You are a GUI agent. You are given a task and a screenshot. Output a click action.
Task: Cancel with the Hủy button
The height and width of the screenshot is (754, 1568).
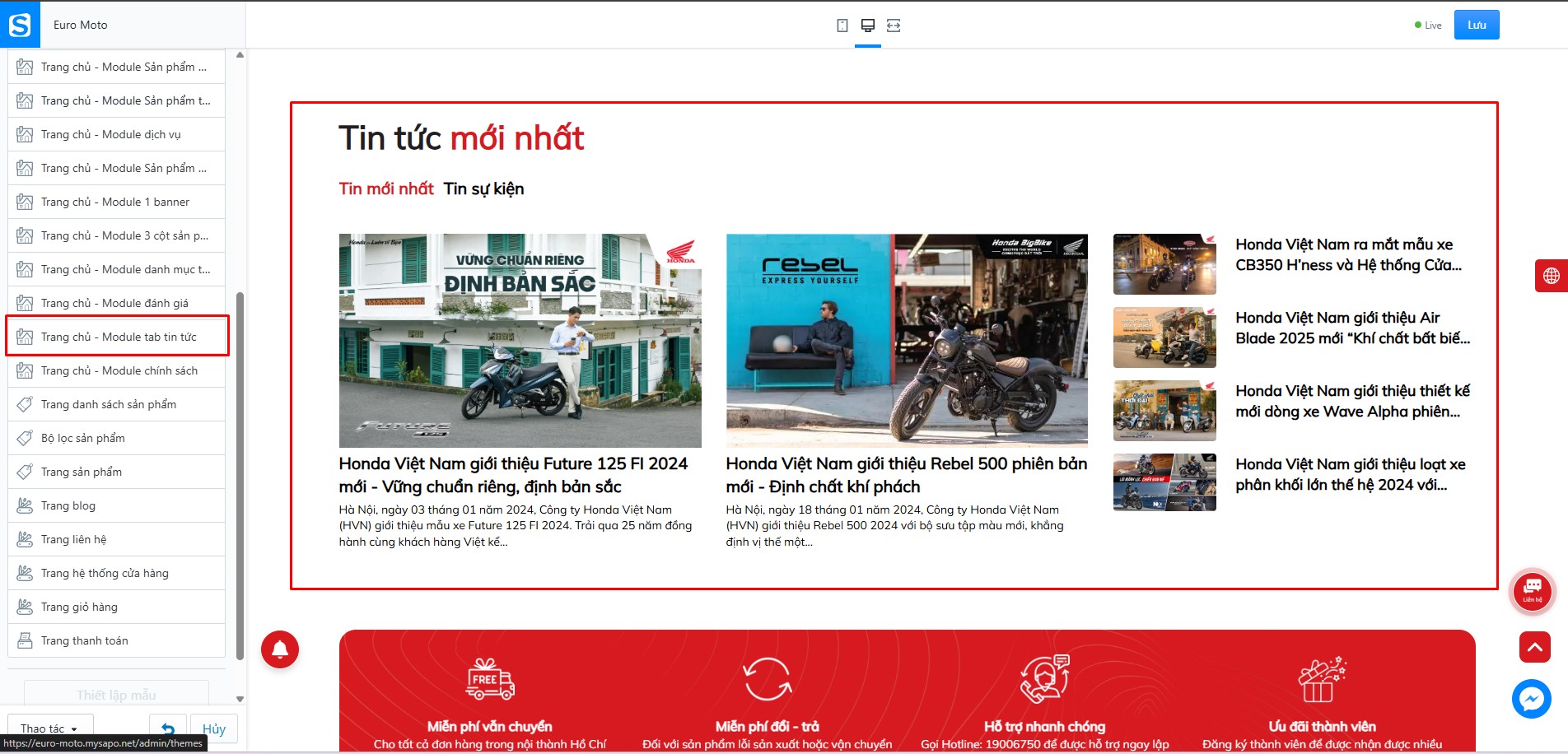click(214, 729)
